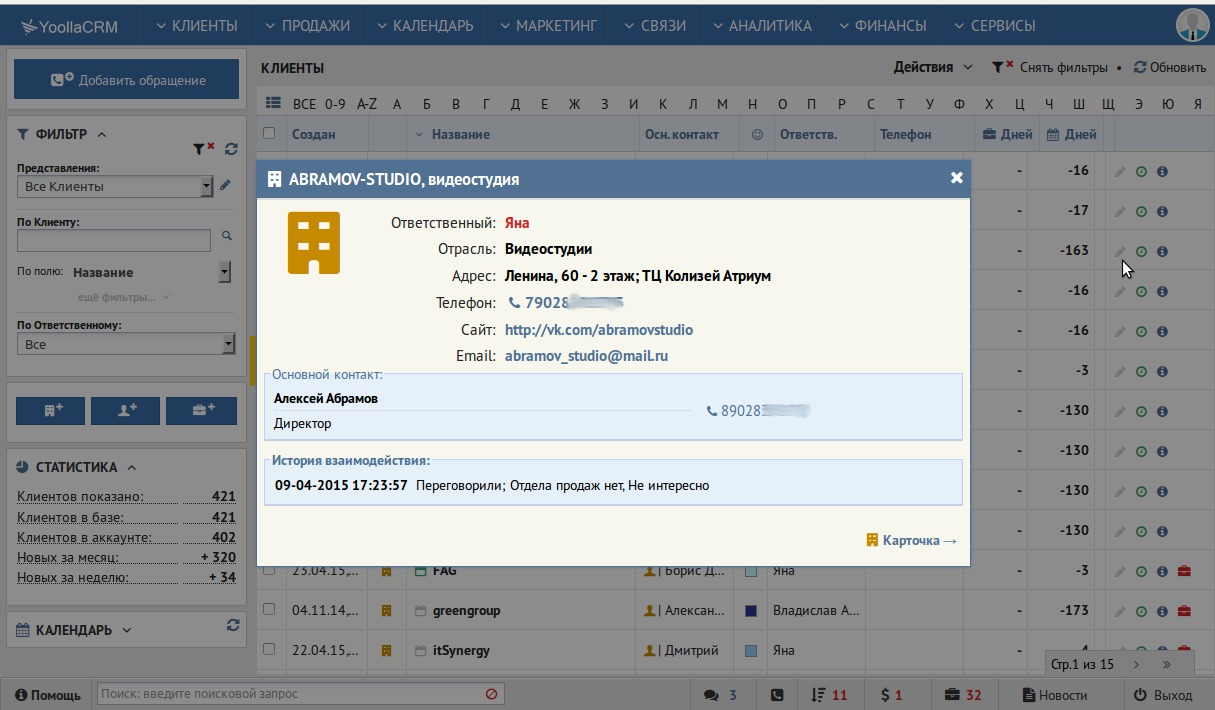Viewport: 1215px width, 710px height.
Task: Click the YoollaCRM logo
Action: [x=68, y=27]
